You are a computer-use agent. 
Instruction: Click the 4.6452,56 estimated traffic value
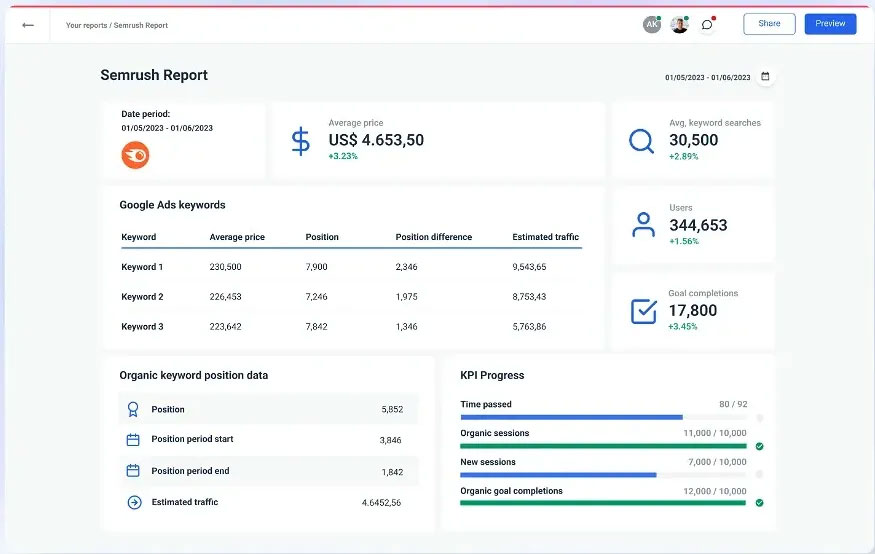[x=381, y=503]
